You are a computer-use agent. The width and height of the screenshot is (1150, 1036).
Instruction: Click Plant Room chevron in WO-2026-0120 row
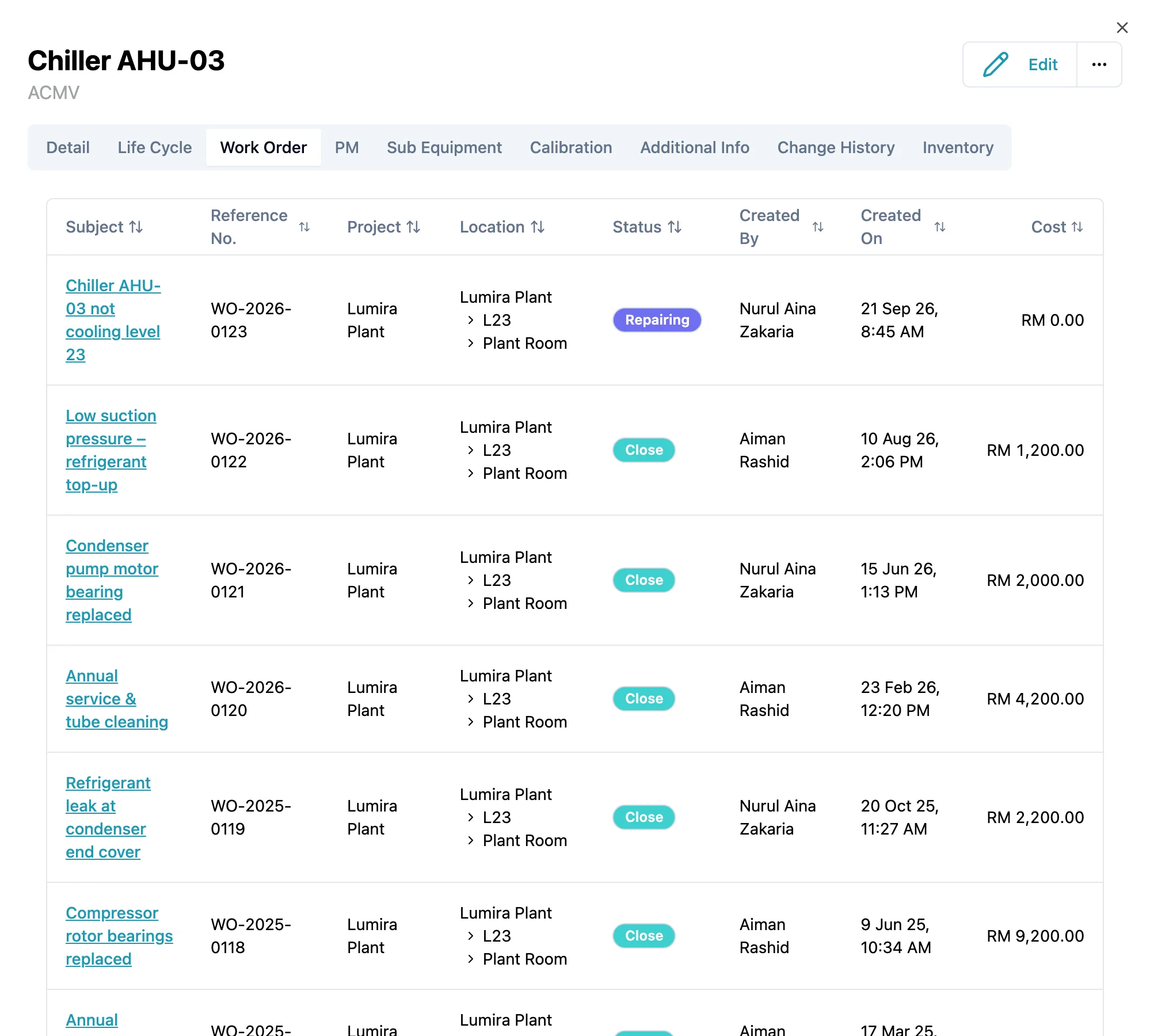point(471,722)
